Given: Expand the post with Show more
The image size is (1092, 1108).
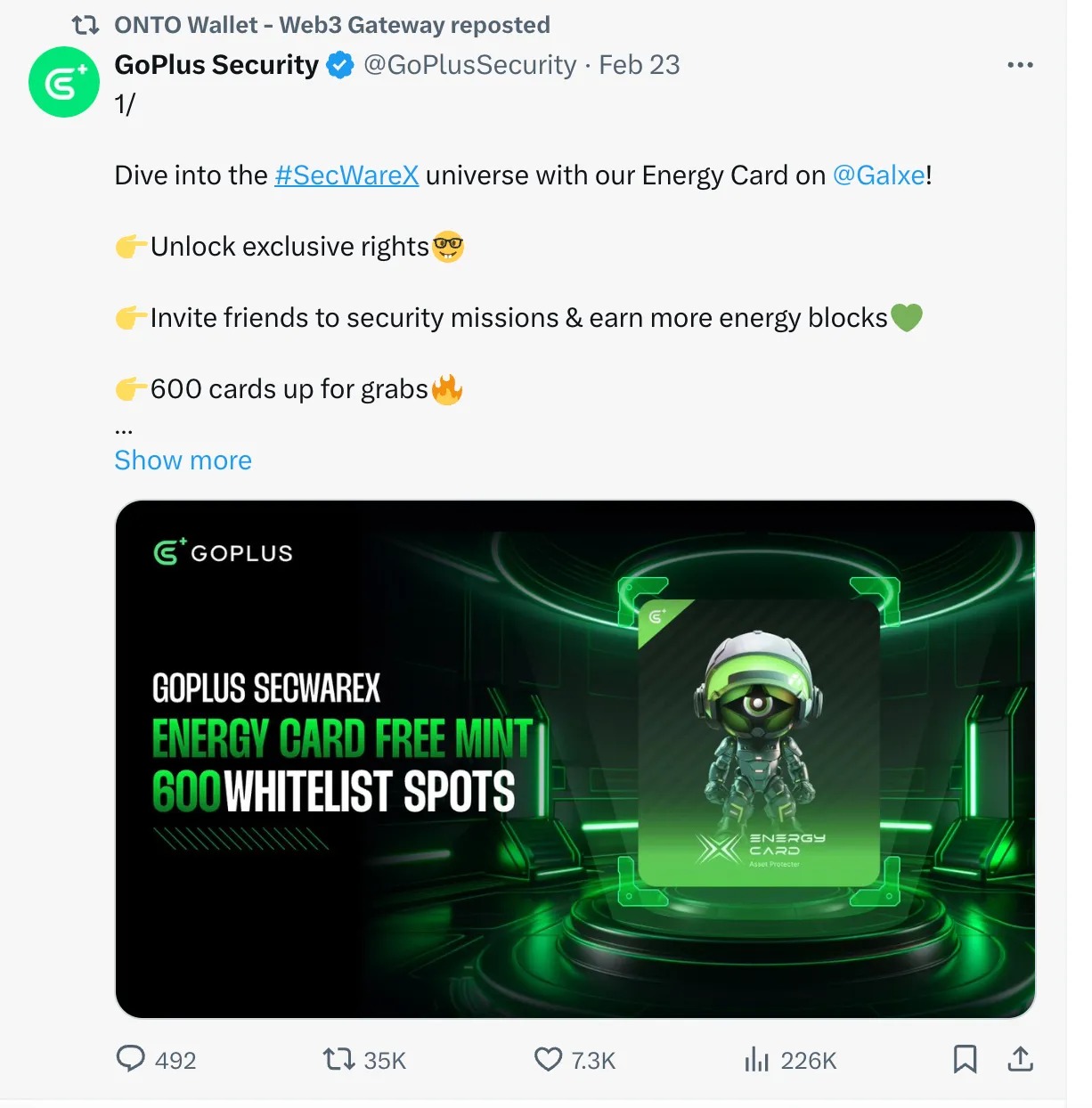Looking at the screenshot, I should click(x=183, y=460).
